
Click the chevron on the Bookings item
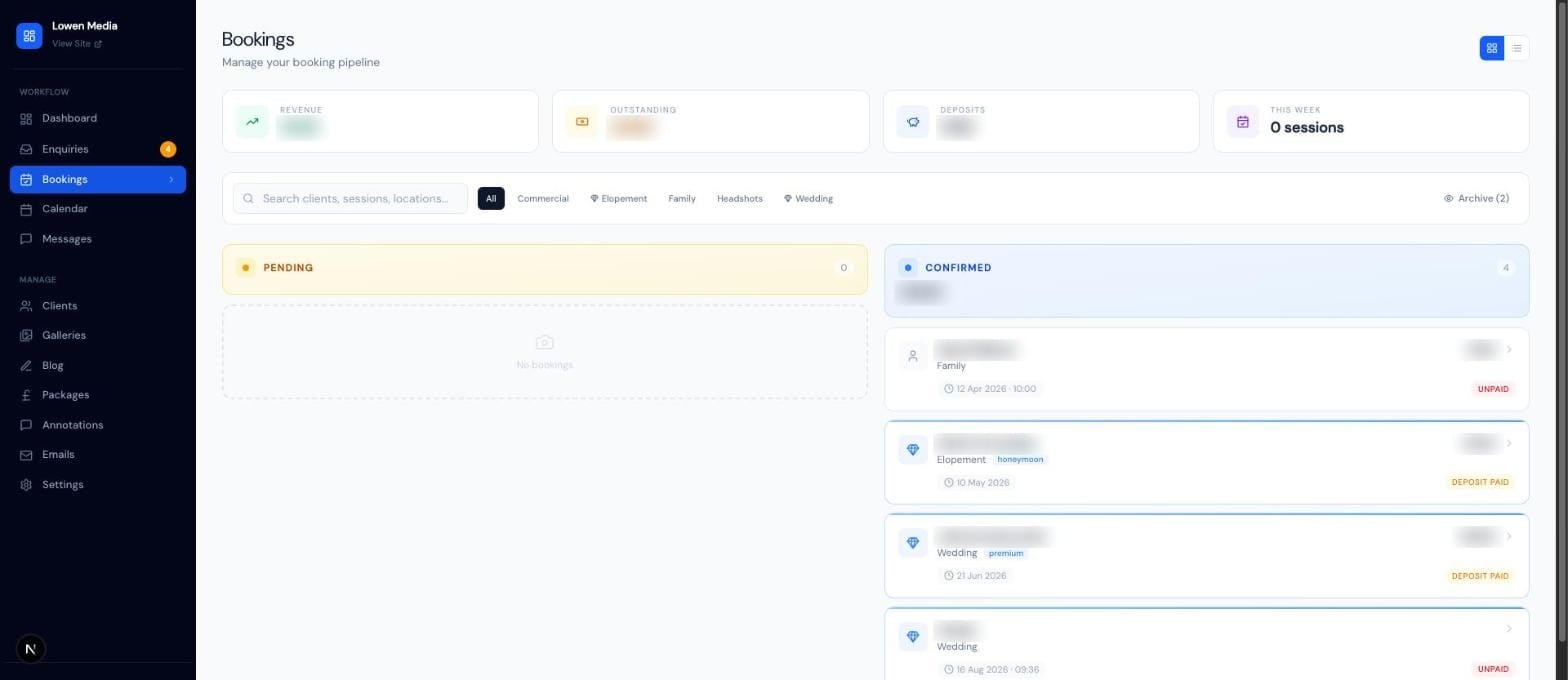coord(171,179)
